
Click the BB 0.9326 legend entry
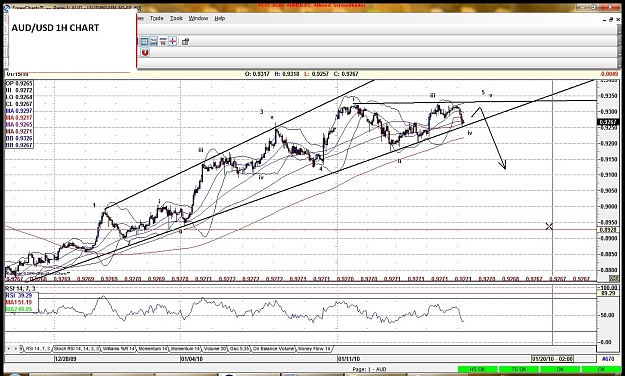[x=19, y=138]
